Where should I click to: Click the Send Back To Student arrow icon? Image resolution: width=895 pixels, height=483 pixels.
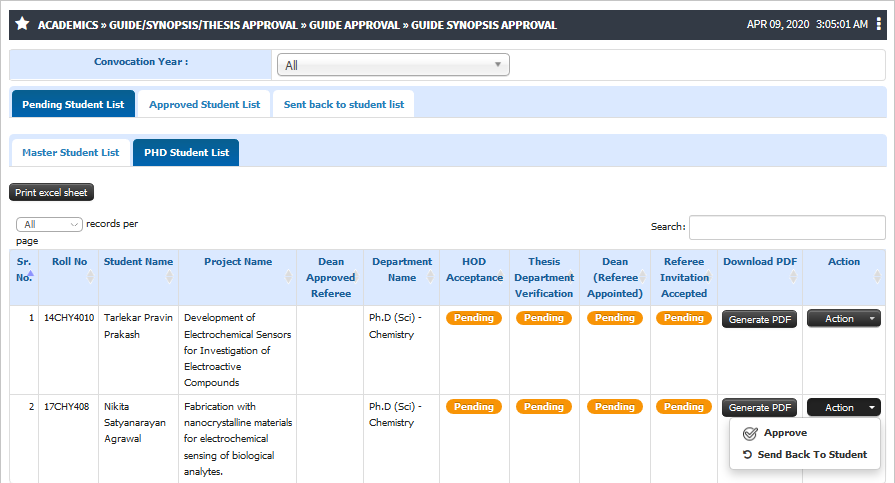pos(747,454)
